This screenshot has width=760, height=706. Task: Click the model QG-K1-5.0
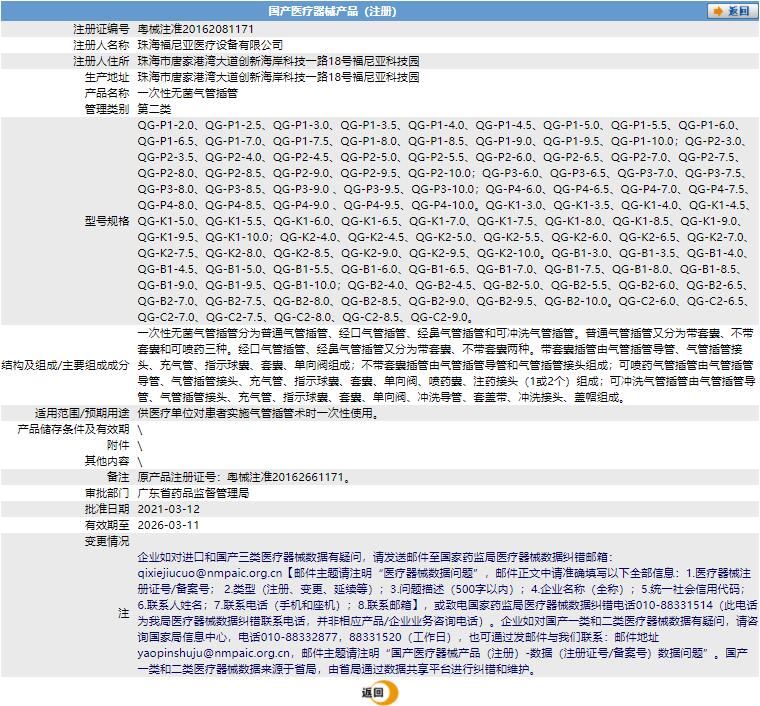(166, 221)
